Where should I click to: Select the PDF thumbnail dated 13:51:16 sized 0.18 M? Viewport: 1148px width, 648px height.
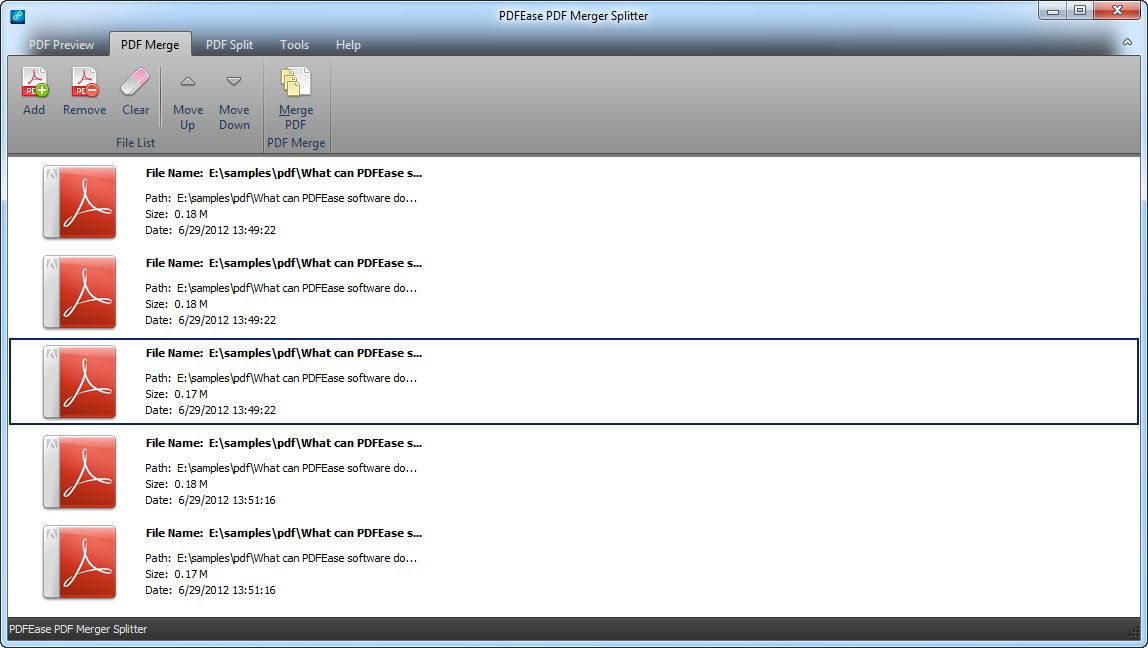tap(79, 472)
